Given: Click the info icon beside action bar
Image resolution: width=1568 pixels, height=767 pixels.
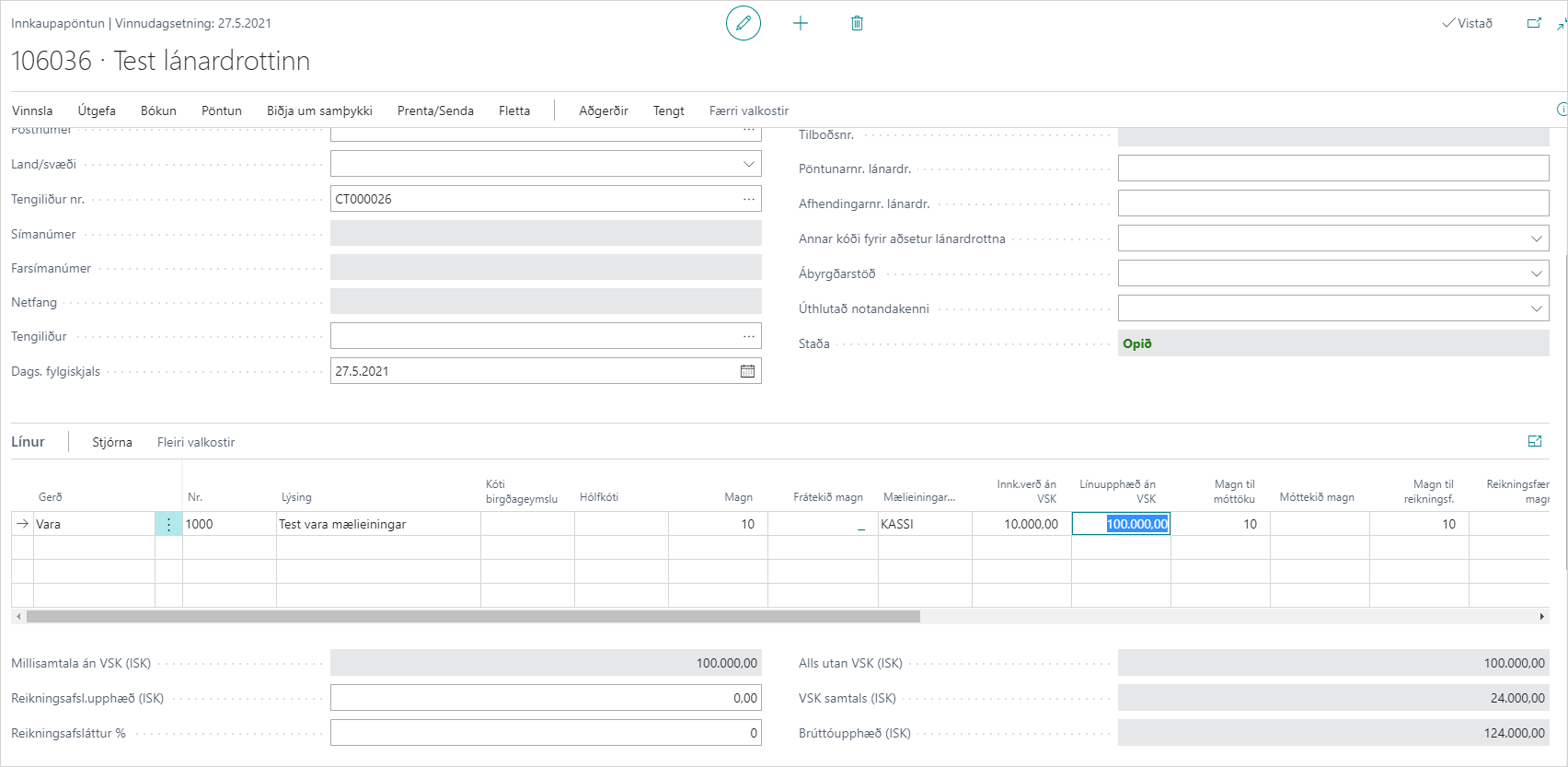Looking at the screenshot, I should point(1562,110).
